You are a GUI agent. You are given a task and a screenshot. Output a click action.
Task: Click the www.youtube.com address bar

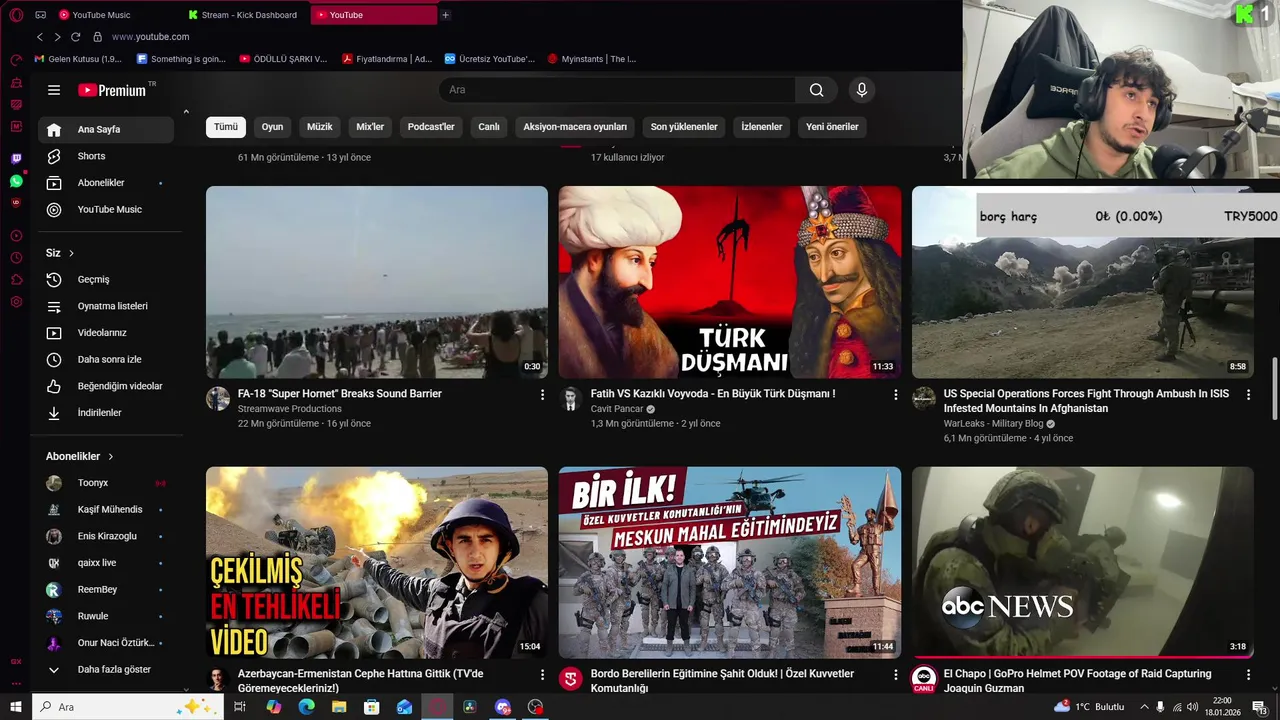click(150, 37)
